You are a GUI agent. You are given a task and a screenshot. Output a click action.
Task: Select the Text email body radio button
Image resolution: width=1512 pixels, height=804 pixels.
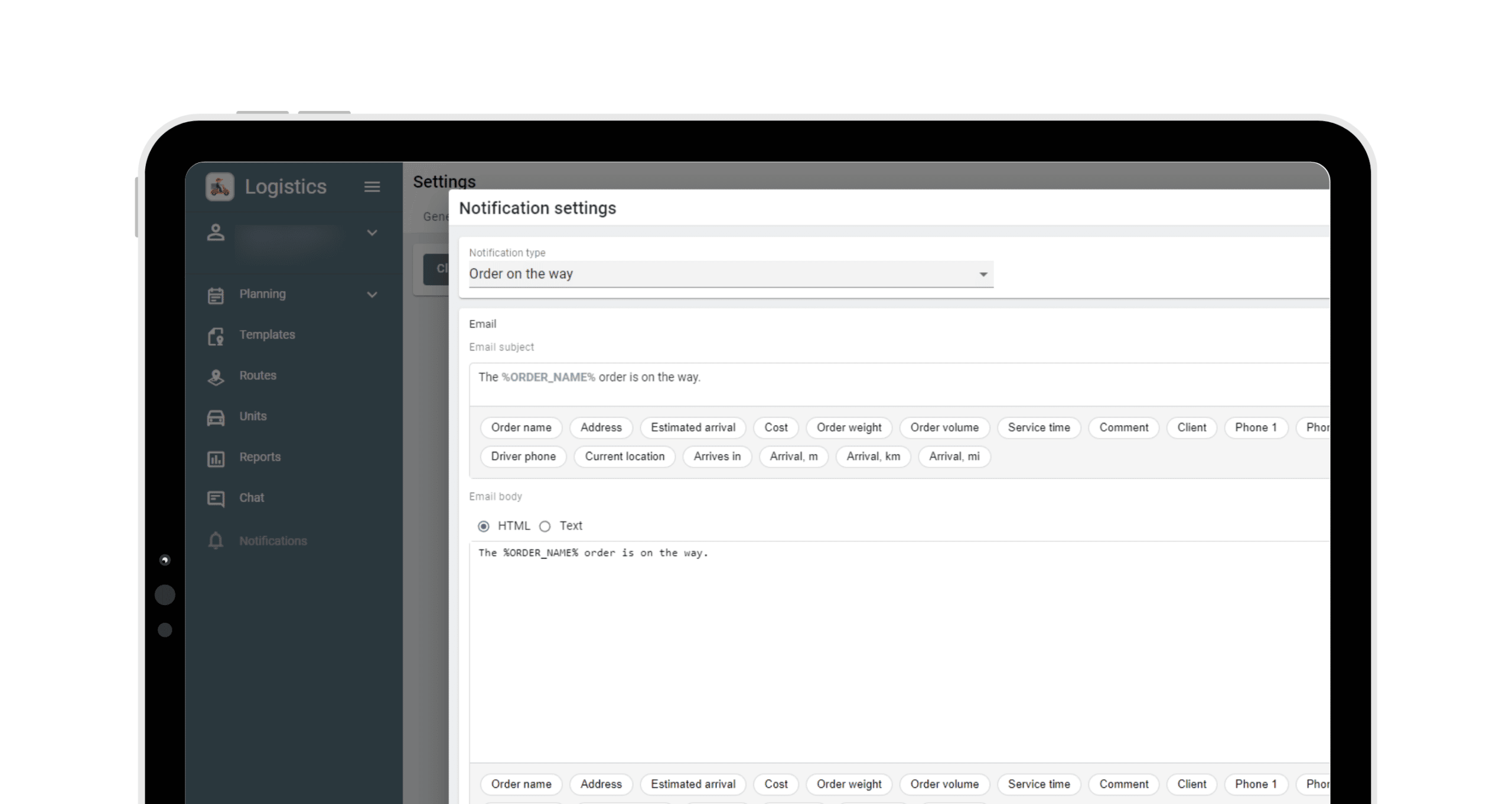[545, 526]
